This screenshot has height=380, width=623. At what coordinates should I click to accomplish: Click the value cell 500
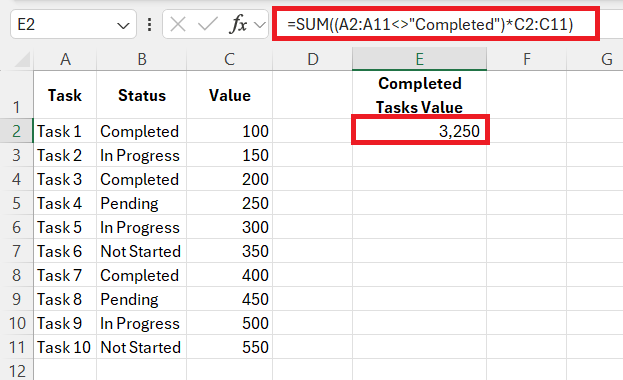tap(229, 323)
